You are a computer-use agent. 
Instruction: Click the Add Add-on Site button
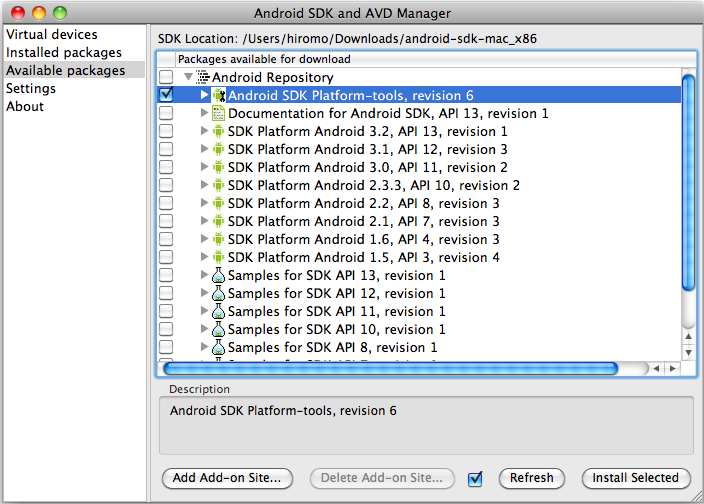click(227, 478)
